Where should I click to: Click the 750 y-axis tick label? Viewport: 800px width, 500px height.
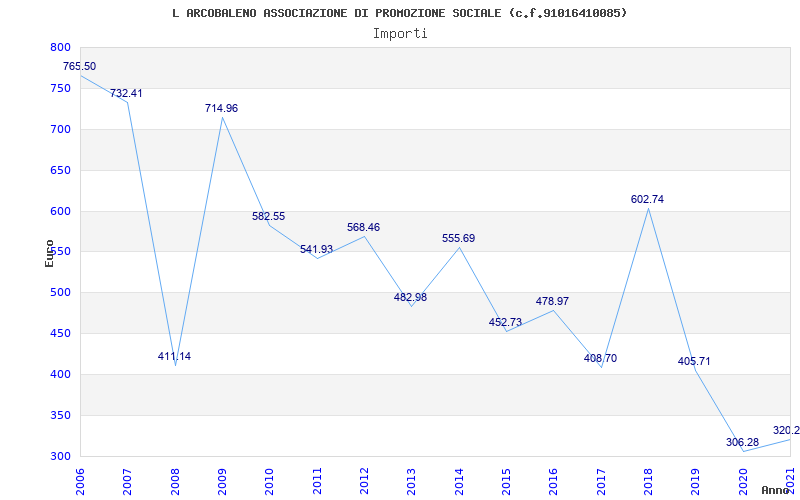[60, 88]
